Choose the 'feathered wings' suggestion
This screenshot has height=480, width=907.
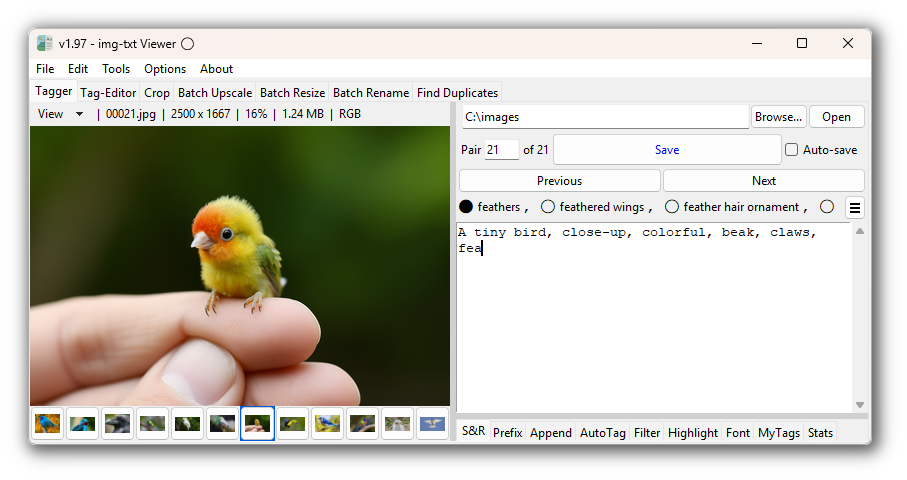coord(547,206)
